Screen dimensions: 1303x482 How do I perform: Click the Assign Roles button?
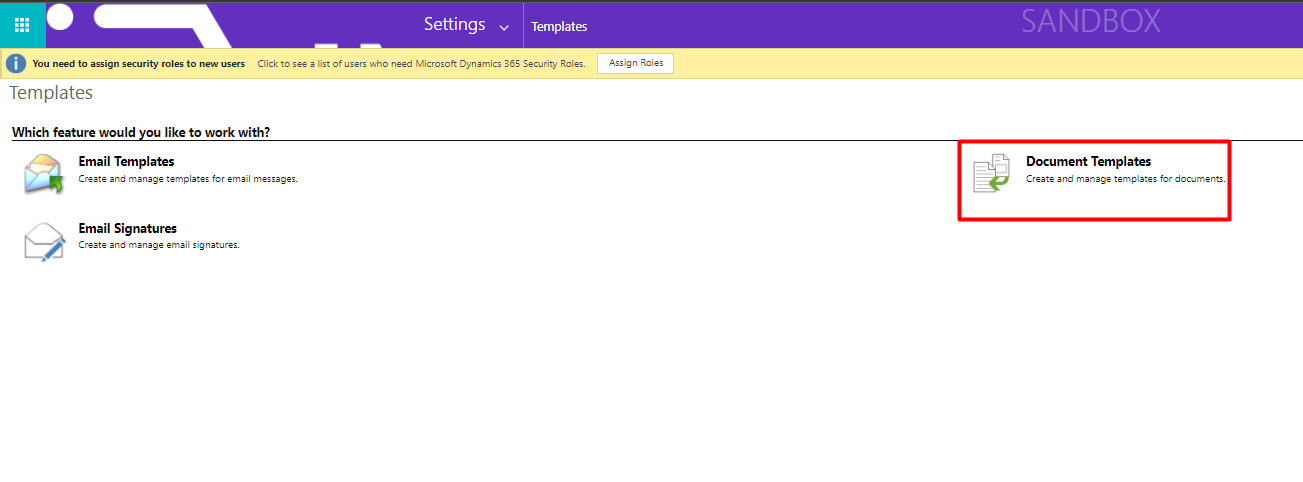click(x=636, y=63)
